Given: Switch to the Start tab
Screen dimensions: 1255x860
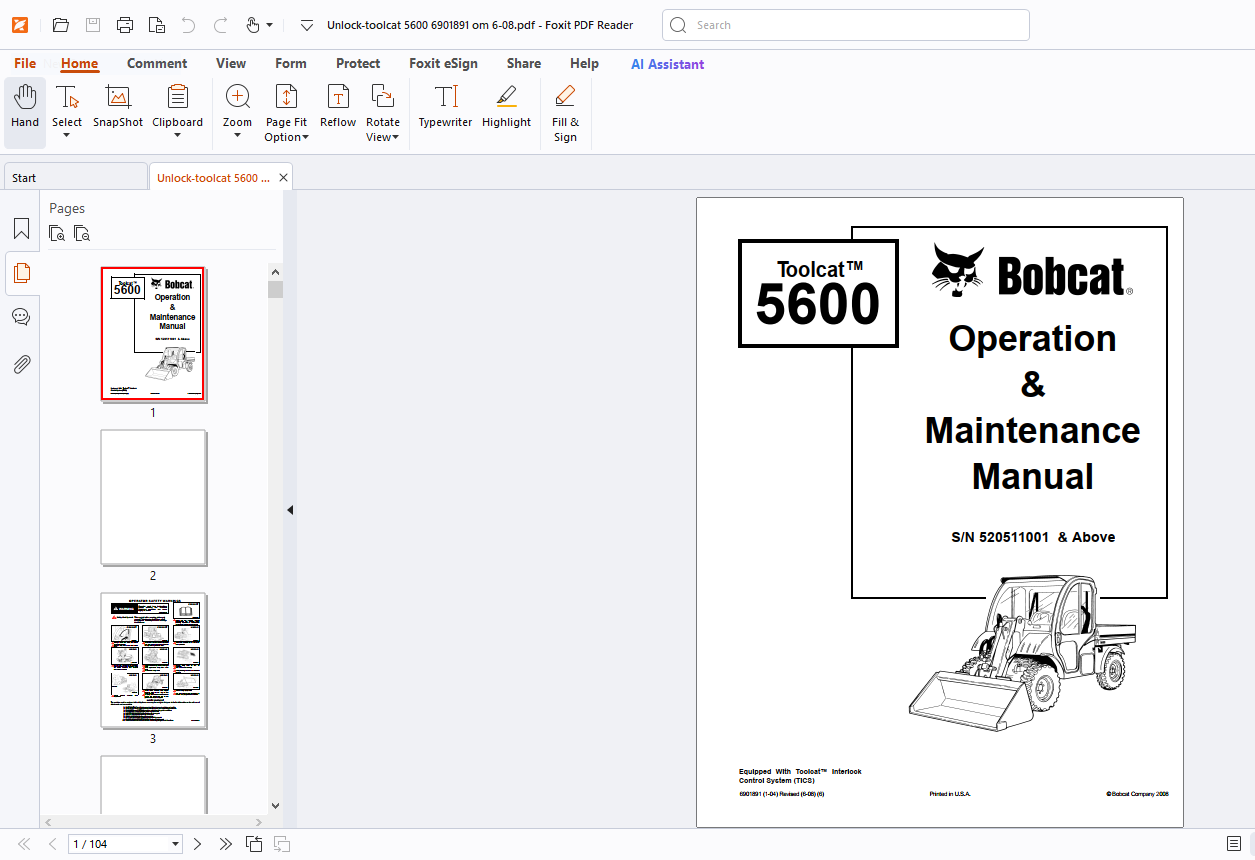Looking at the screenshot, I should 75,177.
